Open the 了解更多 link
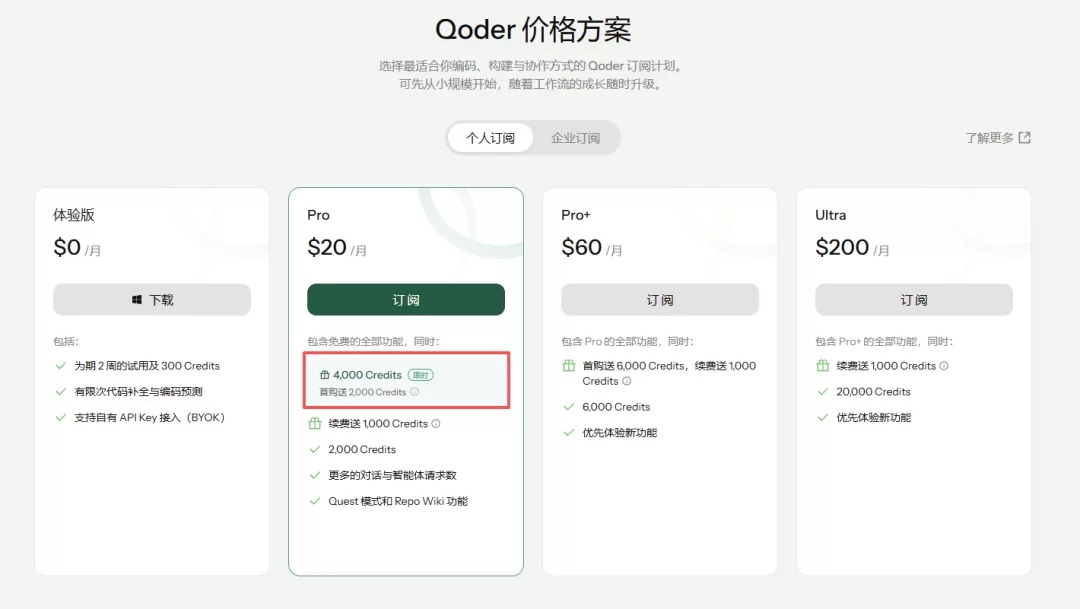This screenshot has width=1080, height=609. coord(997,138)
